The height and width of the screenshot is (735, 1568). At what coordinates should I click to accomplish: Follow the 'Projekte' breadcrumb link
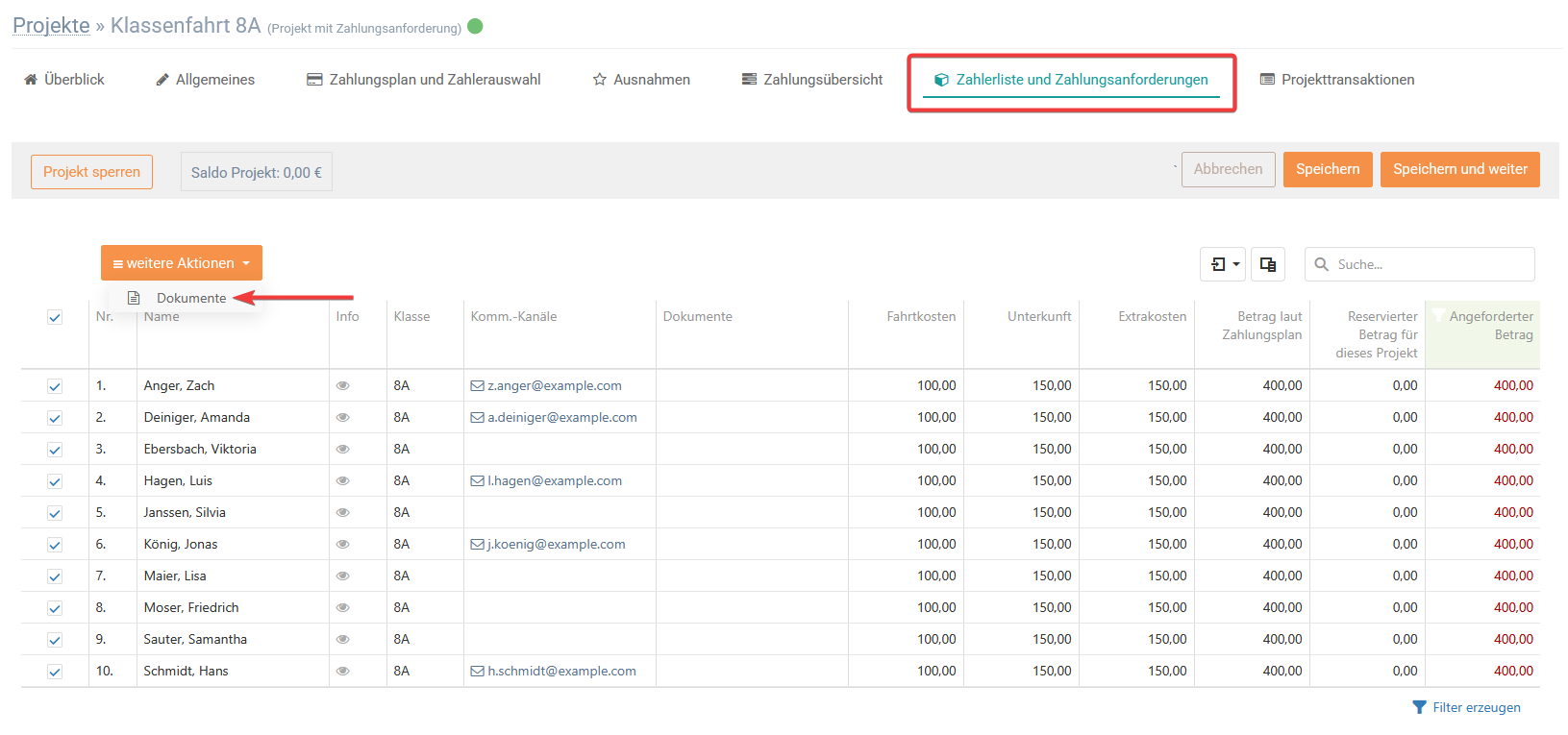(x=51, y=26)
